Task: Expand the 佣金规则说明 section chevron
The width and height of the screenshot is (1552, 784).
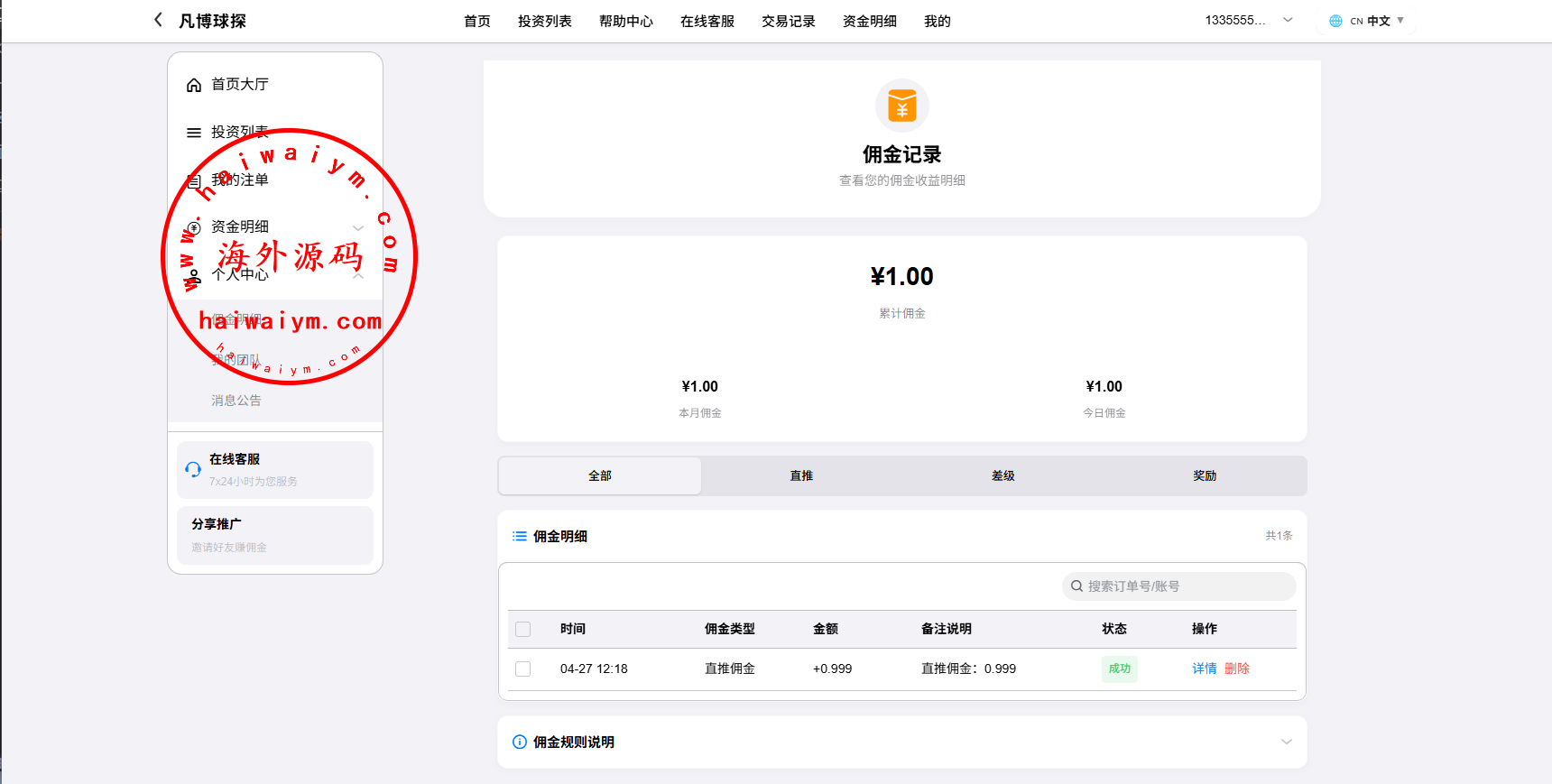Action: click(x=1286, y=742)
